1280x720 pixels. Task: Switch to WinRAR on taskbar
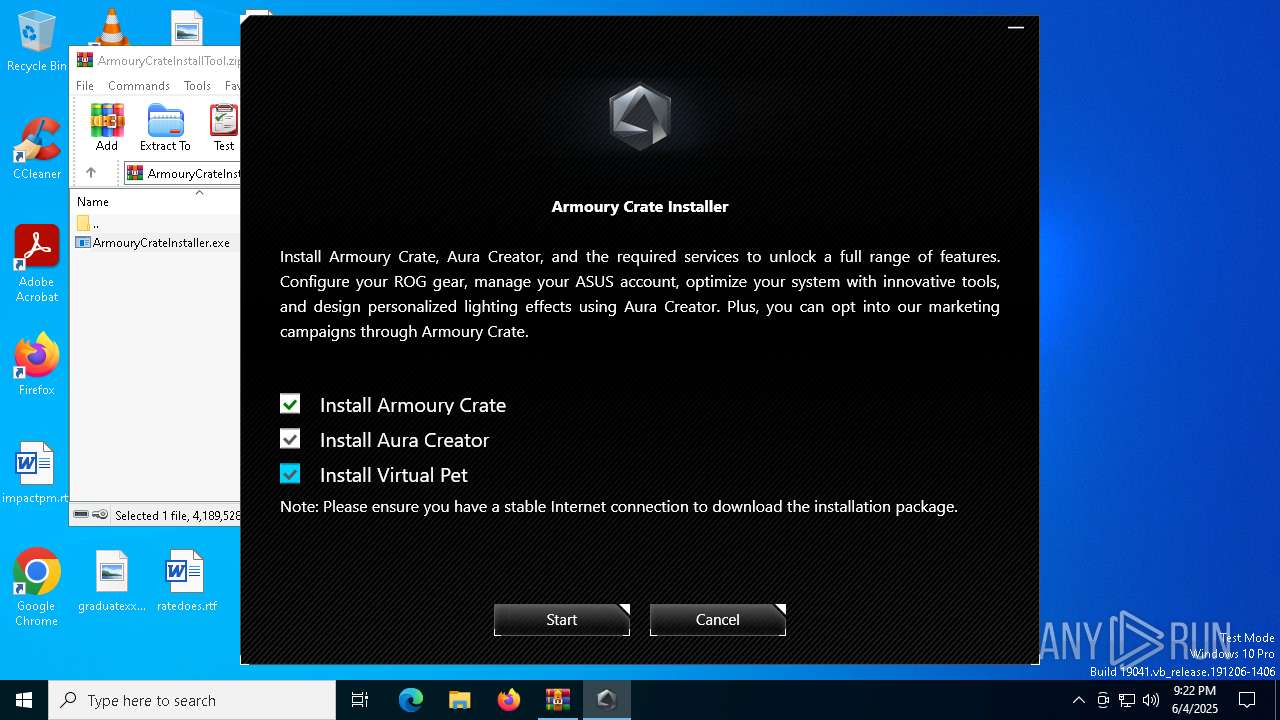point(557,700)
